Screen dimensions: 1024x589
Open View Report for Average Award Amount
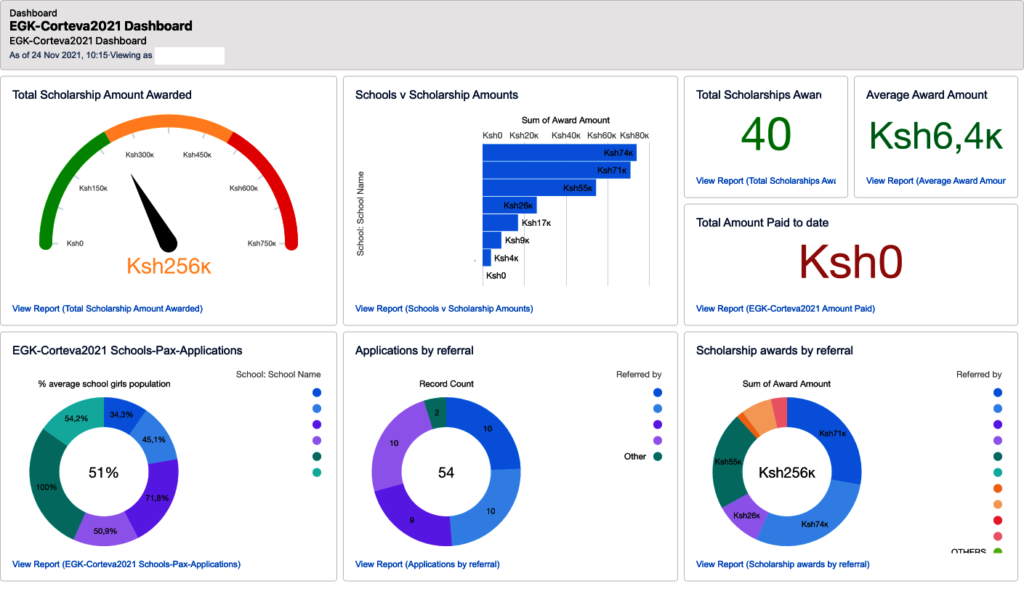[936, 181]
